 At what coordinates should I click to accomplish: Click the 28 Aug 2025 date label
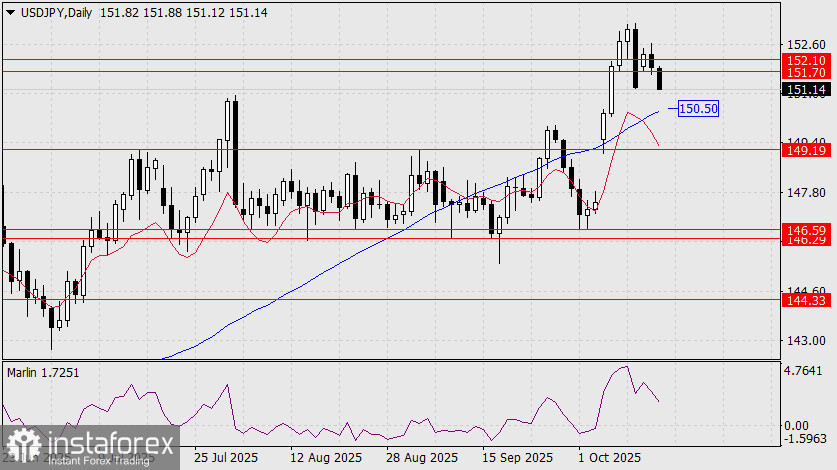coord(422,458)
